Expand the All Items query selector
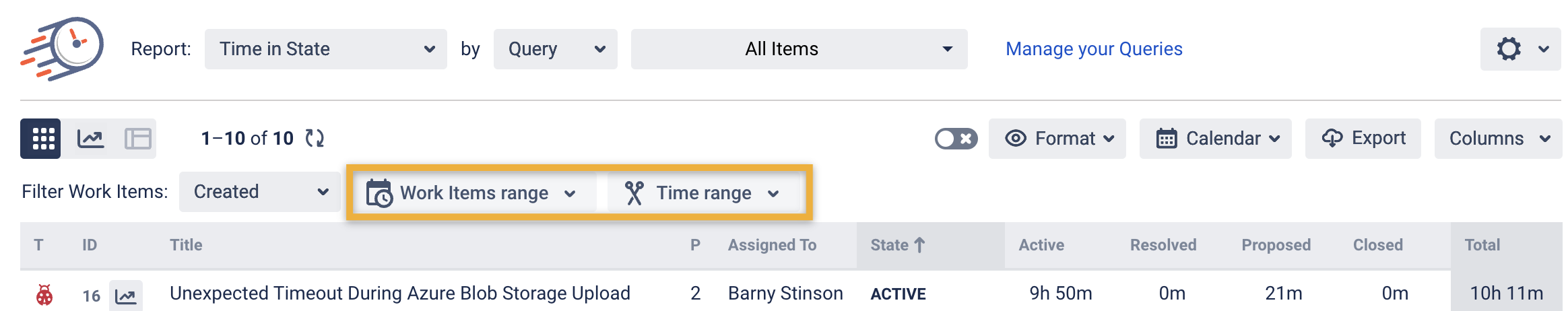 tap(799, 49)
